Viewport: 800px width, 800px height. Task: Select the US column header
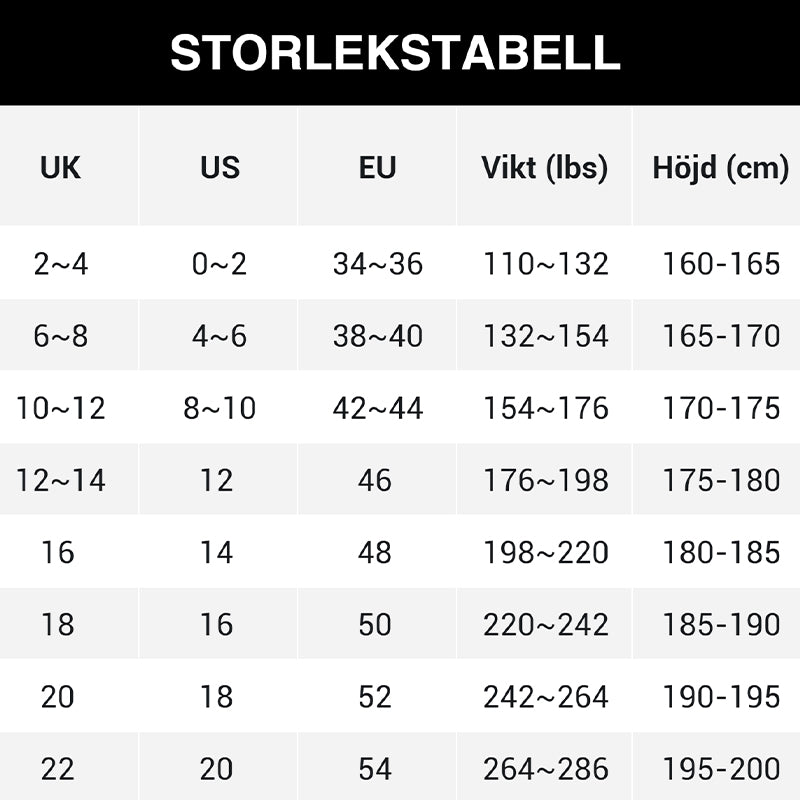point(219,168)
